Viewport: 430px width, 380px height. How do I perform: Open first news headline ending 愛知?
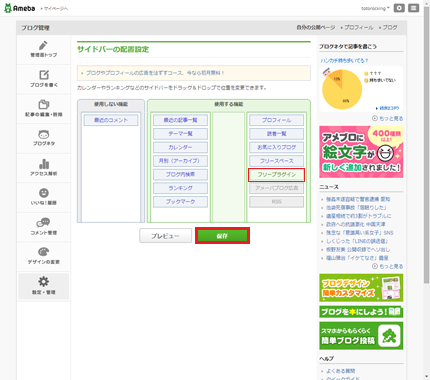click(x=358, y=199)
